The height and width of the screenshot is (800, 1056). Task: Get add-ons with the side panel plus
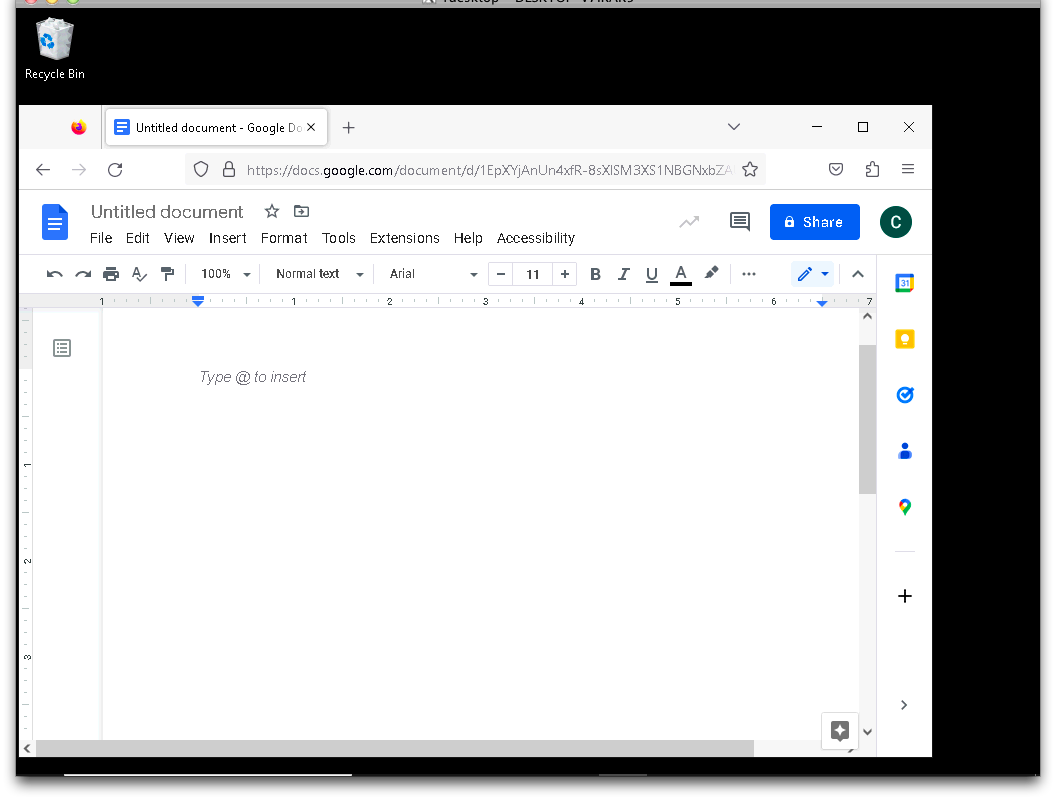[x=904, y=596]
